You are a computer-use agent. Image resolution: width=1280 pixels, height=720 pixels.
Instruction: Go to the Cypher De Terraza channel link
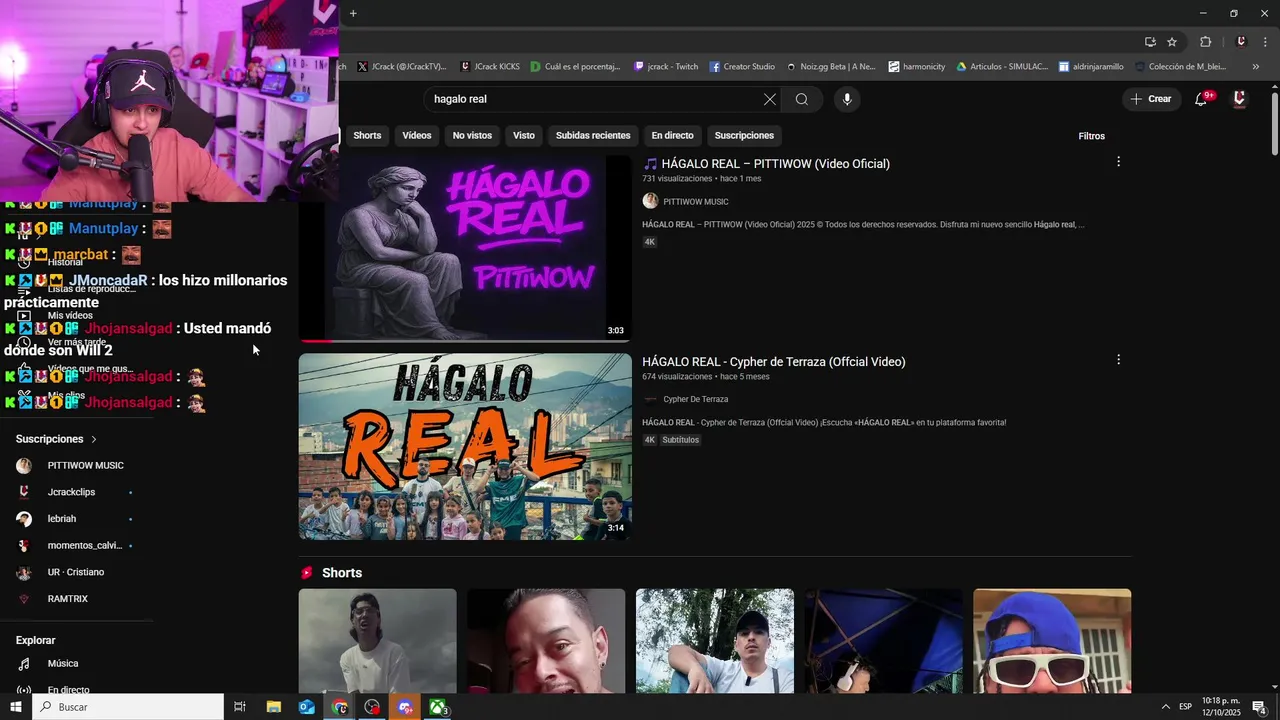(x=696, y=400)
